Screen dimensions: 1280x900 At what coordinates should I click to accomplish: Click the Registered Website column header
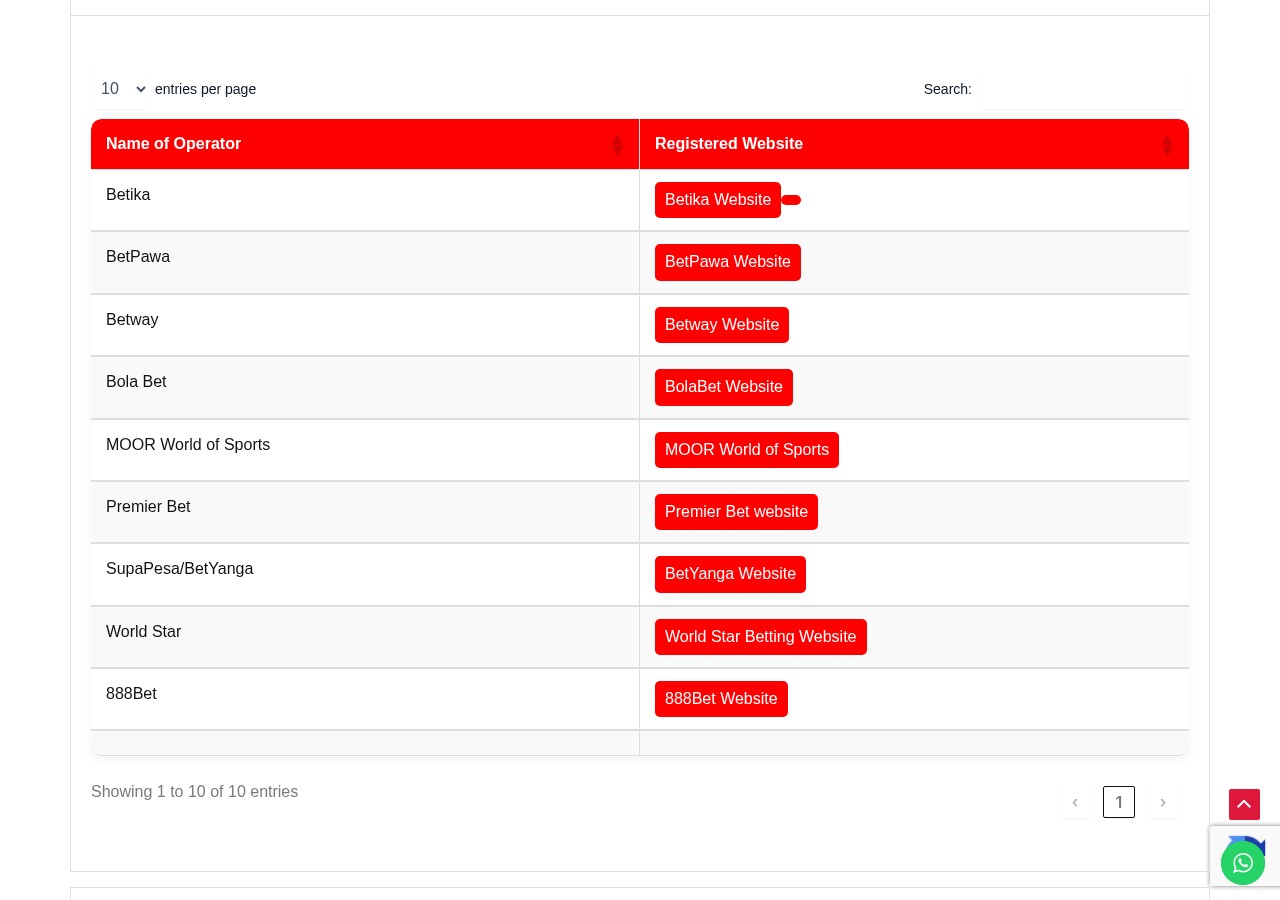coord(914,144)
